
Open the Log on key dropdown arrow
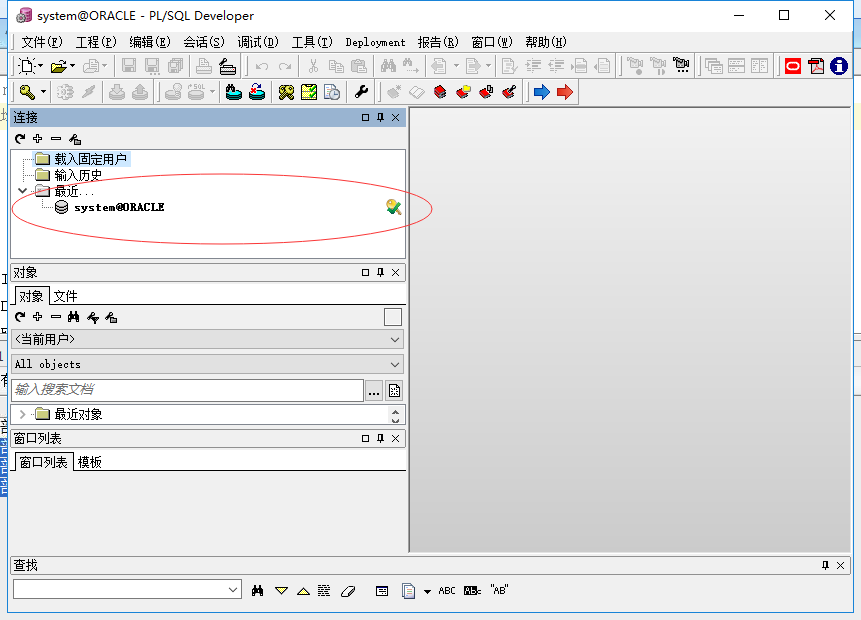click(43, 92)
